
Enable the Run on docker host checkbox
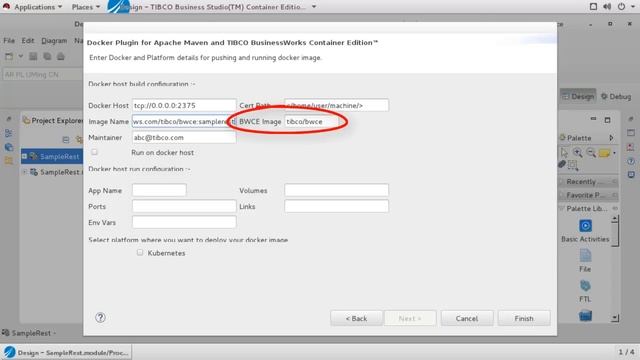point(94,152)
